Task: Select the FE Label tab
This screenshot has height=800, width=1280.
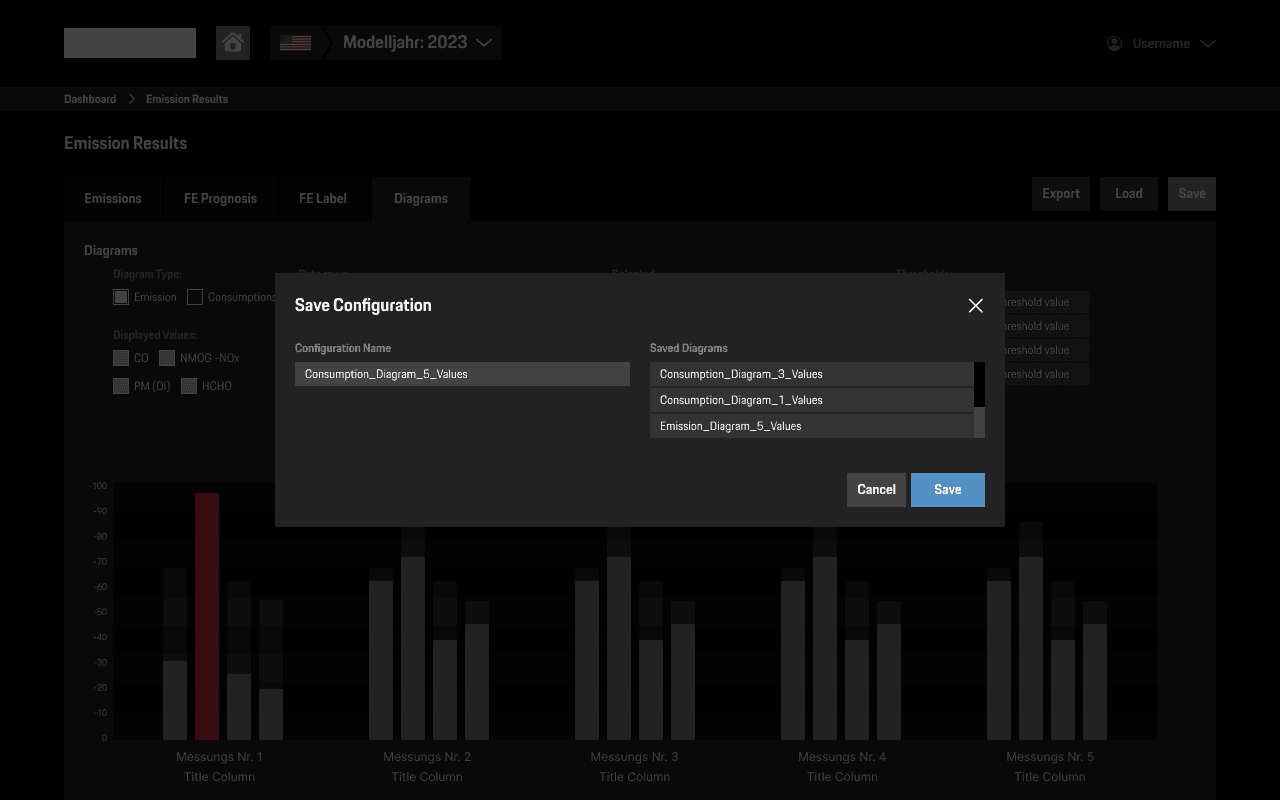Action: [322, 198]
